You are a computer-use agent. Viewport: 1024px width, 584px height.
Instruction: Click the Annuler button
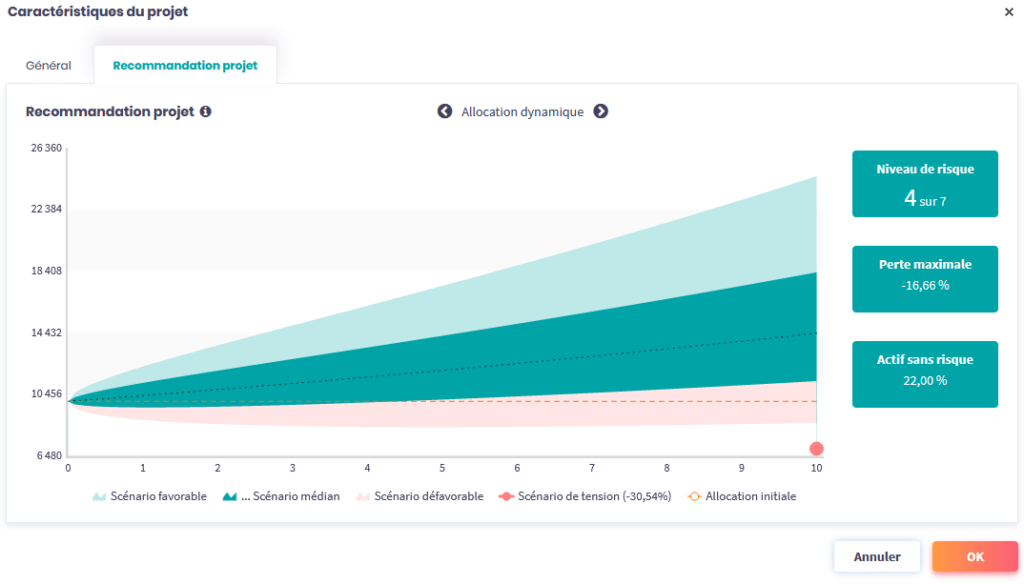(x=876, y=557)
